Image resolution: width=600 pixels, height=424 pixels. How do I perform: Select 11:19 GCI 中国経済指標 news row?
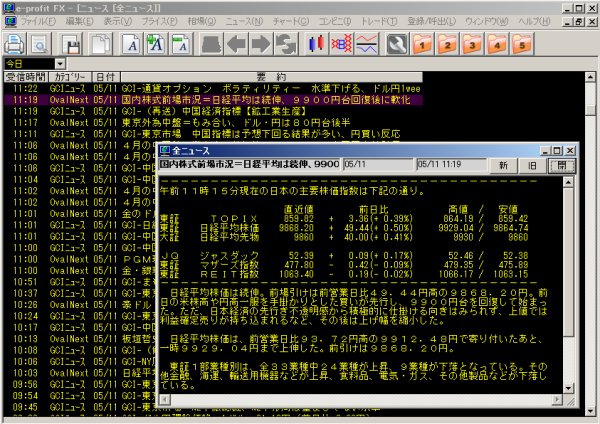(213, 111)
